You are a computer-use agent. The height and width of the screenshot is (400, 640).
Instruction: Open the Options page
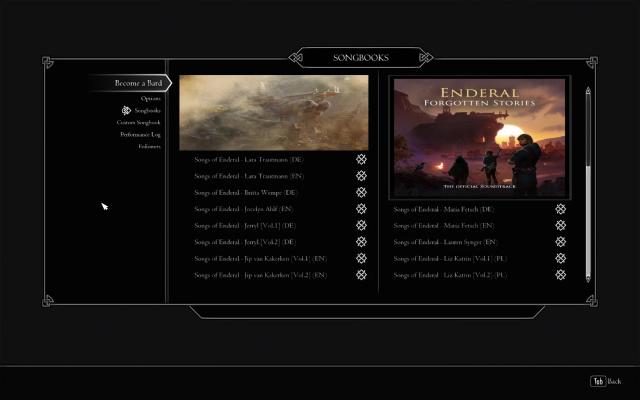[151, 98]
